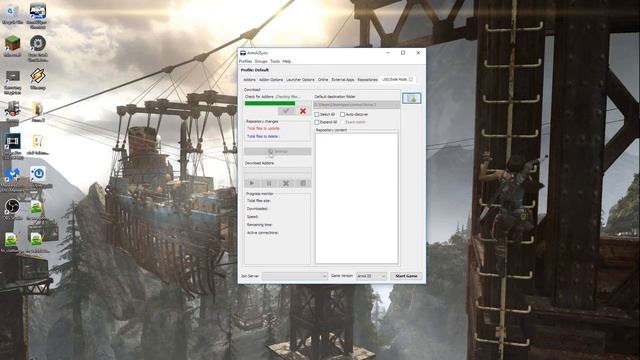This screenshot has height=360, width=640.
Task: Open the gray monitor desktop shortcut below Minecraft
Action: tap(12, 80)
